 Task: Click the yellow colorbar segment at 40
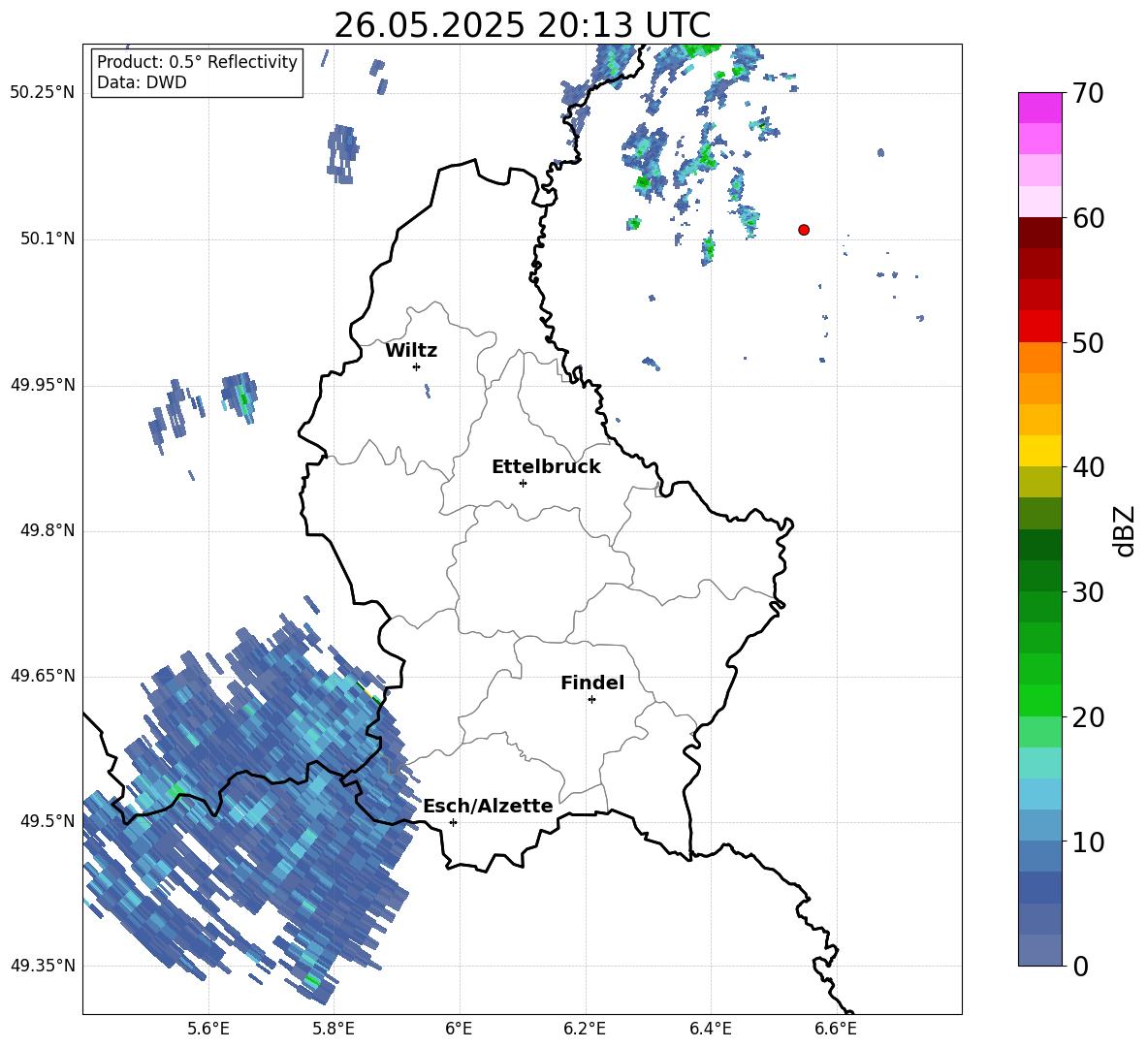[x=1040, y=451]
